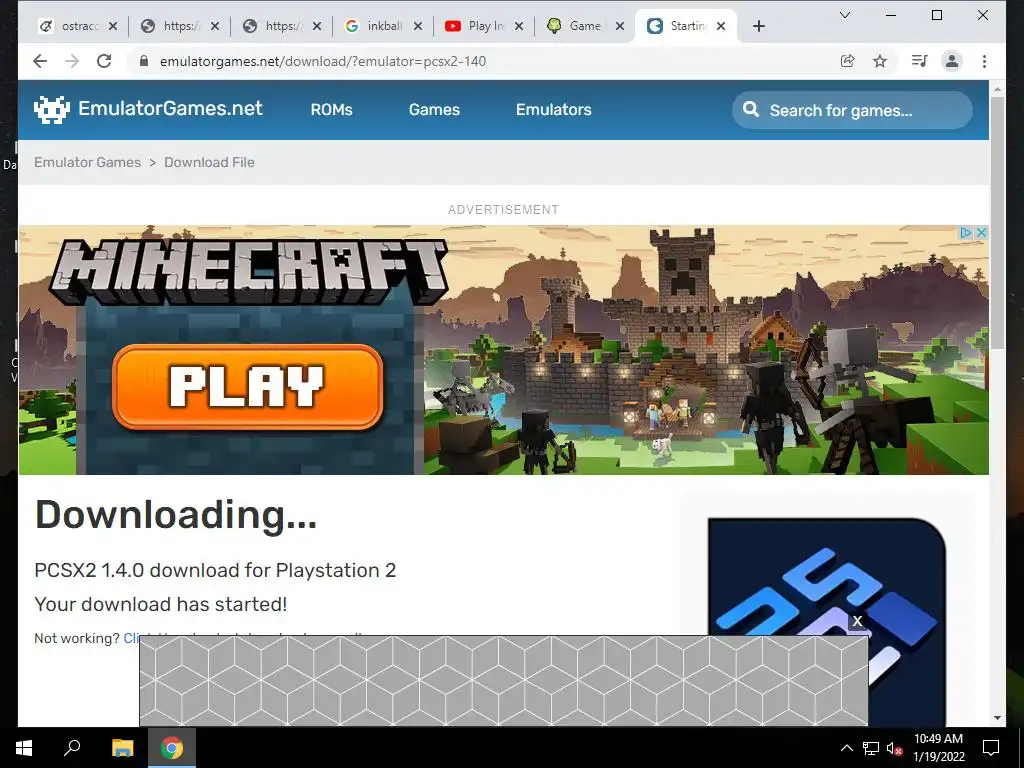Open the notification center icon
The height and width of the screenshot is (768, 1024).
click(x=991, y=748)
